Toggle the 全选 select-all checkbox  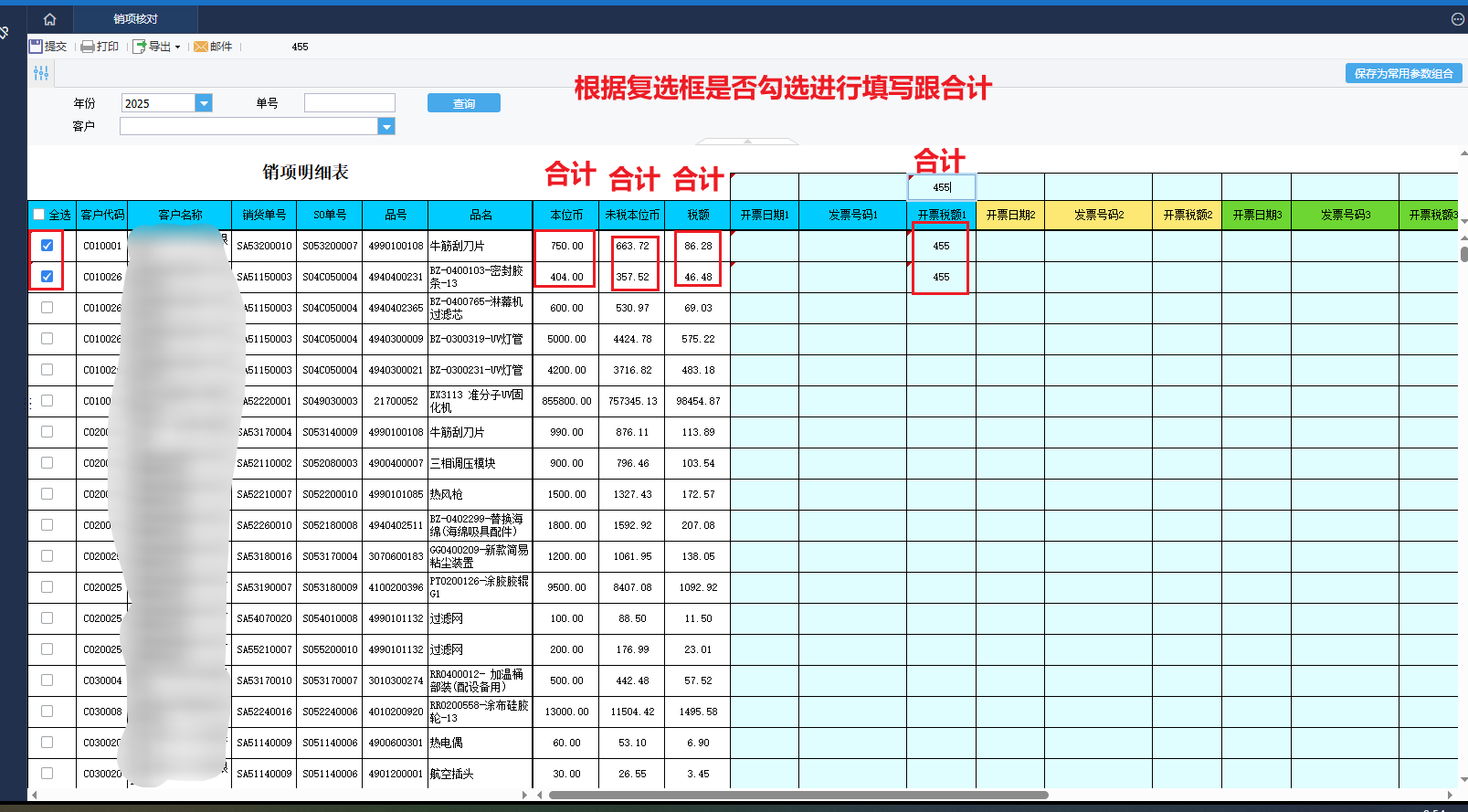pos(39,215)
